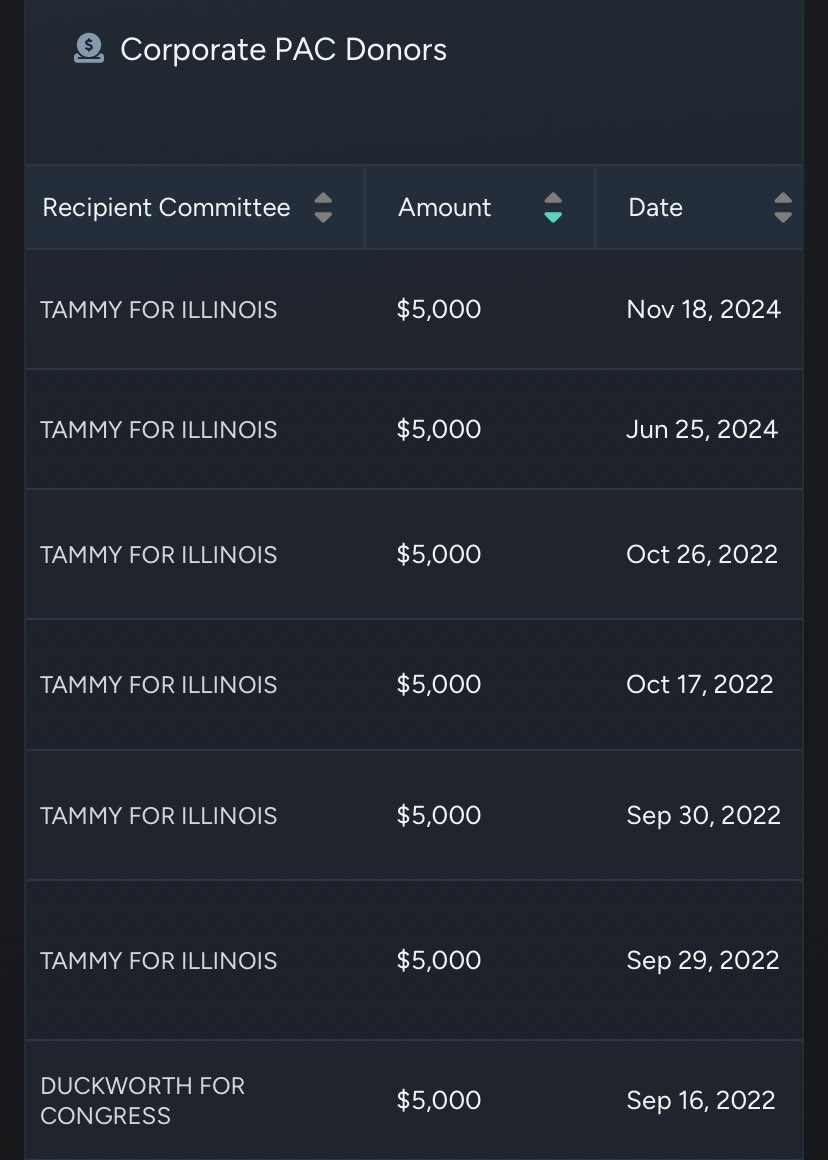Image resolution: width=828 pixels, height=1160 pixels.
Task: Click the Oct 26, 2022 date cell
Action: pos(701,554)
